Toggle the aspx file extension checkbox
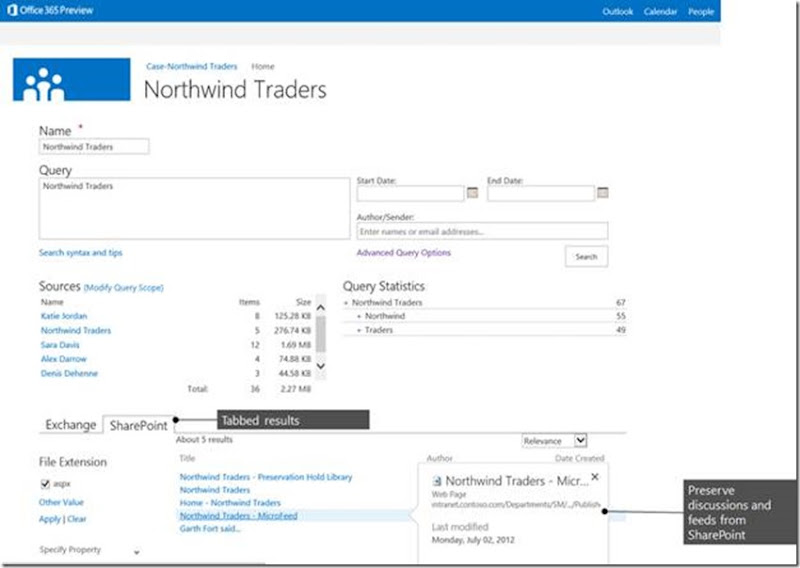This screenshot has height=568, width=800. point(45,484)
